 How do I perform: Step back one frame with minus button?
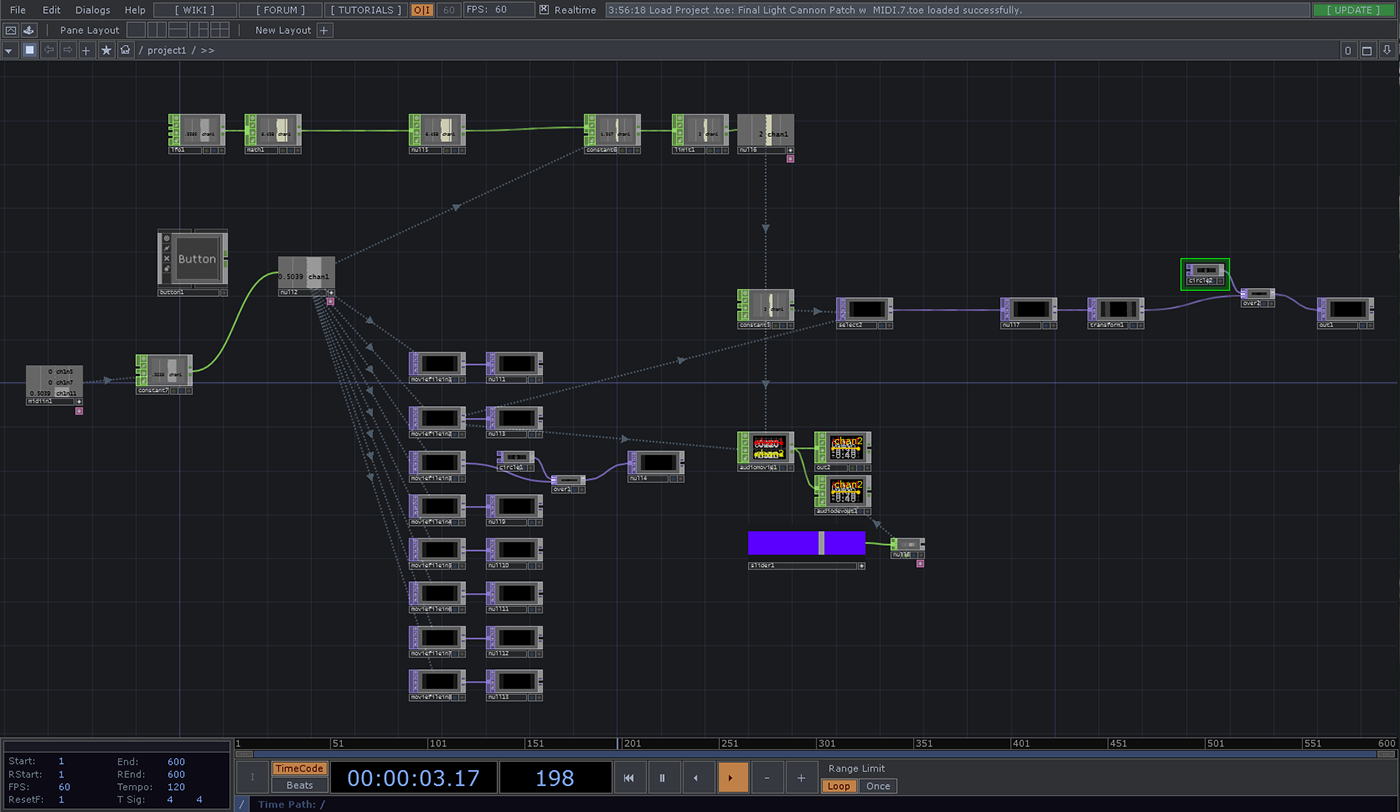click(x=767, y=777)
